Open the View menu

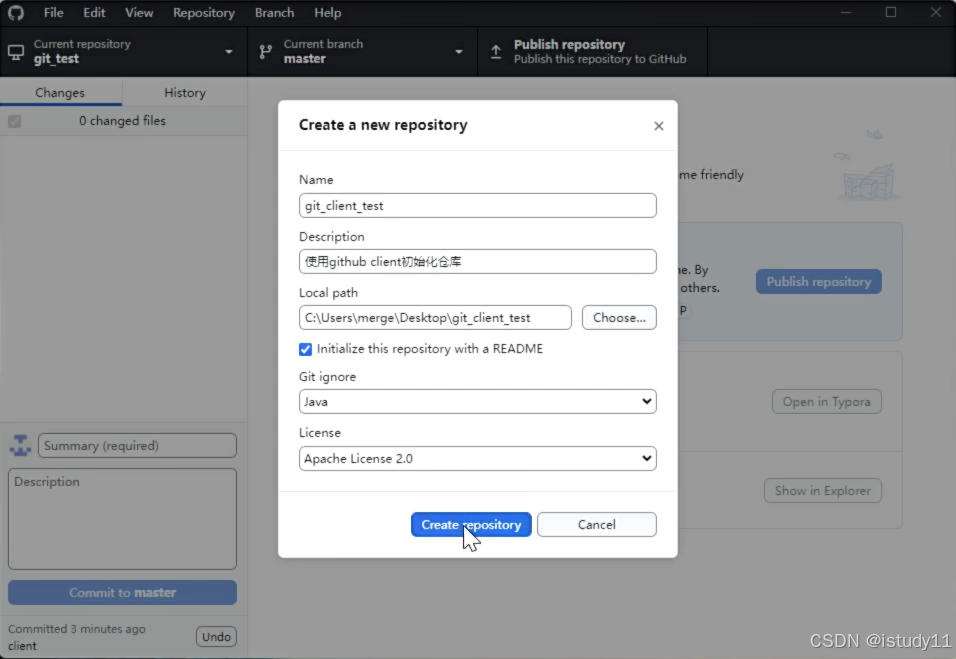(x=139, y=13)
